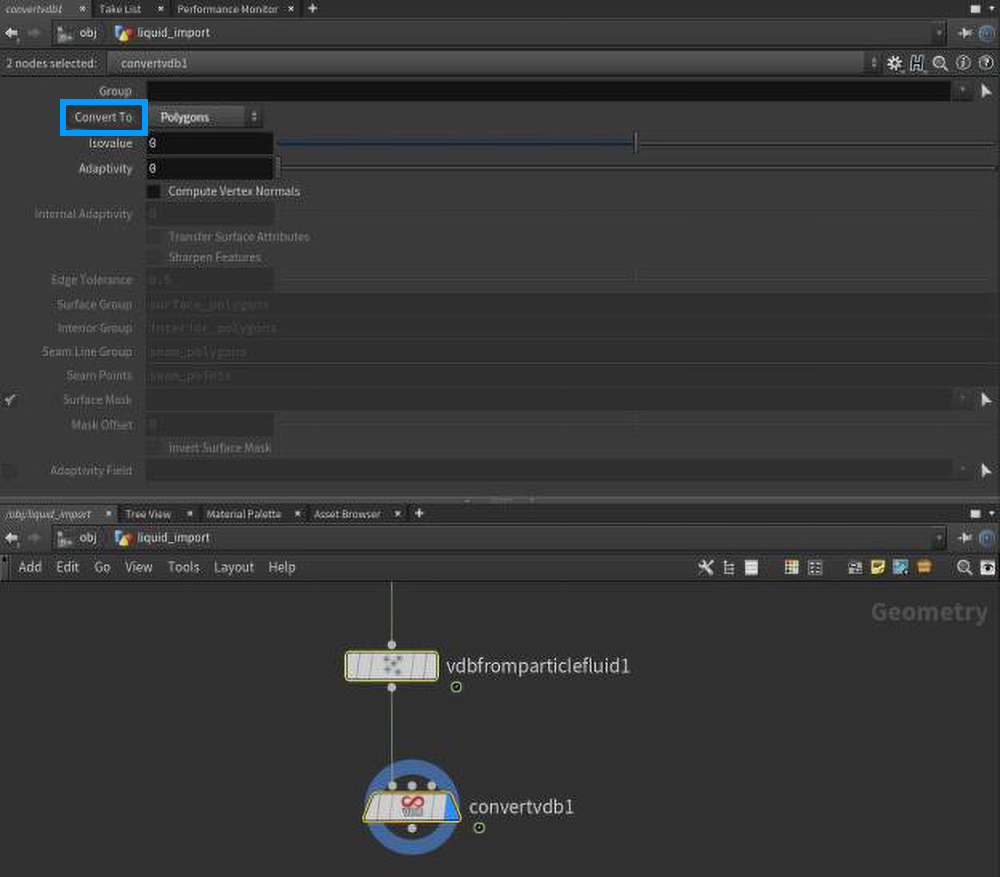
Task: Expand the Group field dropdown arrow
Action: click(961, 91)
